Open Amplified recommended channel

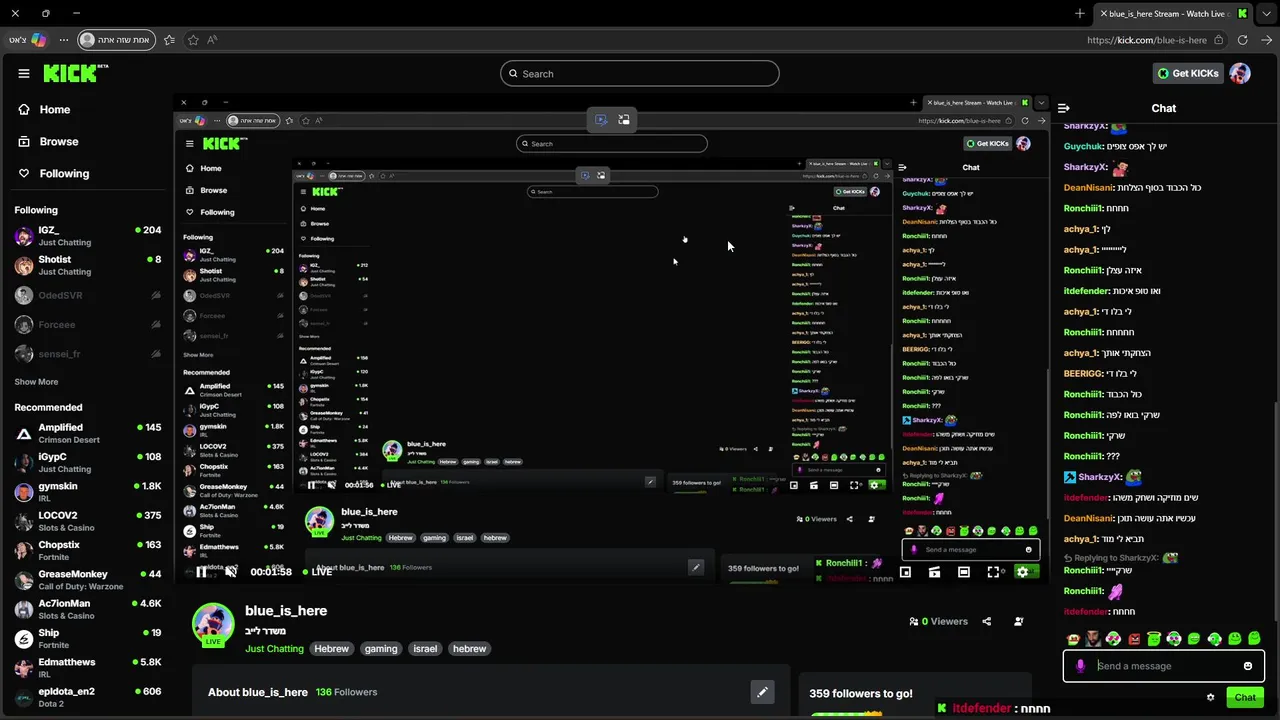pyautogui.click(x=87, y=433)
